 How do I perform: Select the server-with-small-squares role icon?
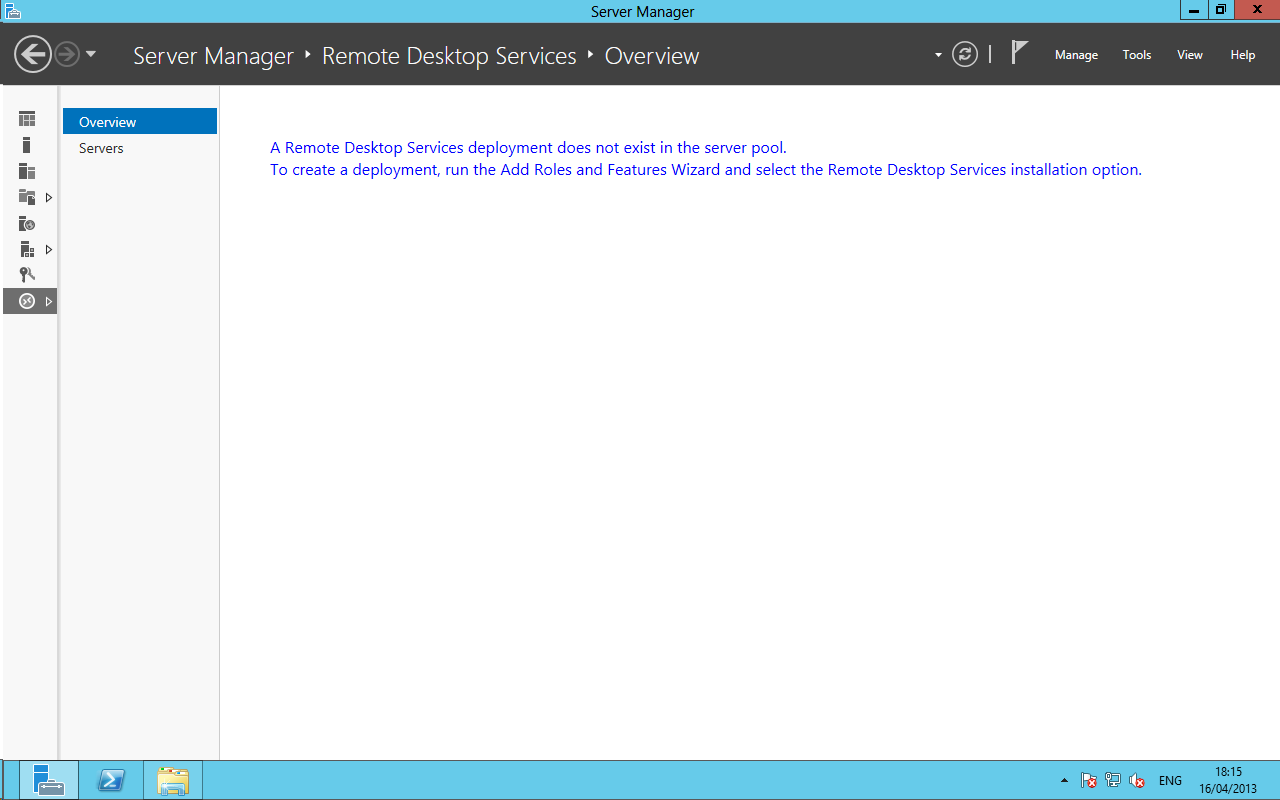click(27, 249)
